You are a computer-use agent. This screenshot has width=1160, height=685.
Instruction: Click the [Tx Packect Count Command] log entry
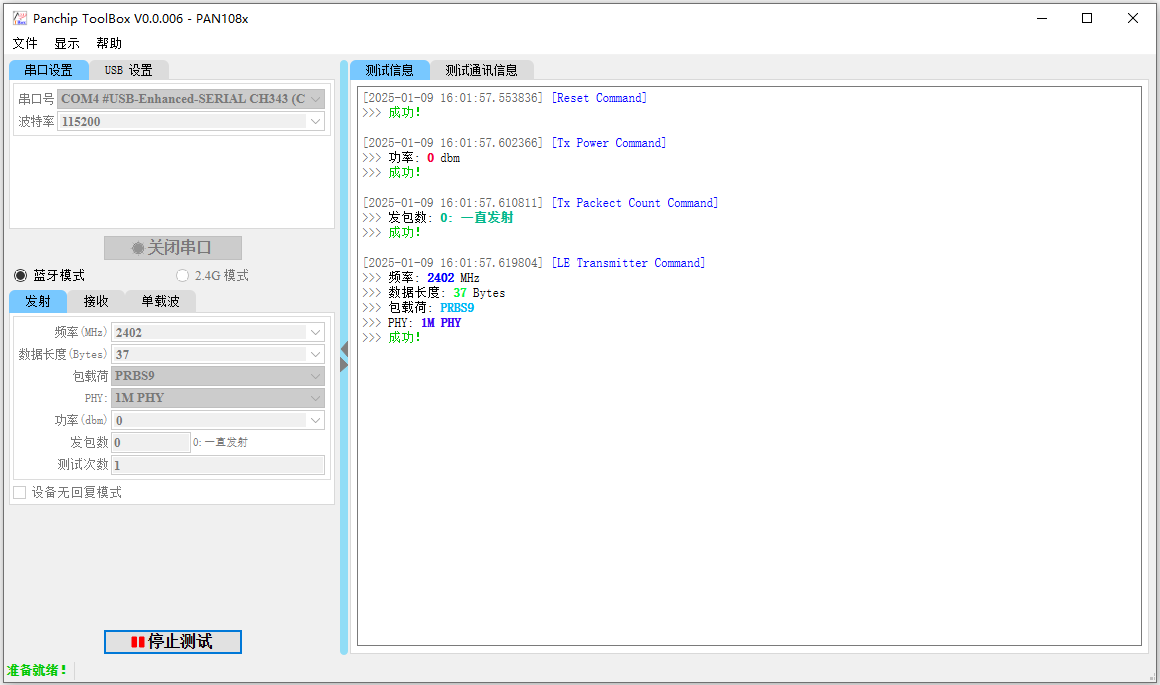point(634,203)
